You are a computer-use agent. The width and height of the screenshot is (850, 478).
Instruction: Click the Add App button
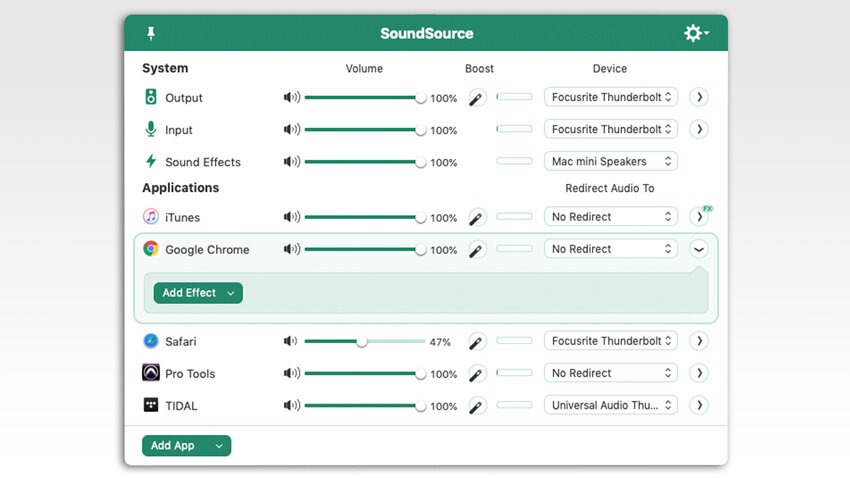pyautogui.click(x=186, y=445)
